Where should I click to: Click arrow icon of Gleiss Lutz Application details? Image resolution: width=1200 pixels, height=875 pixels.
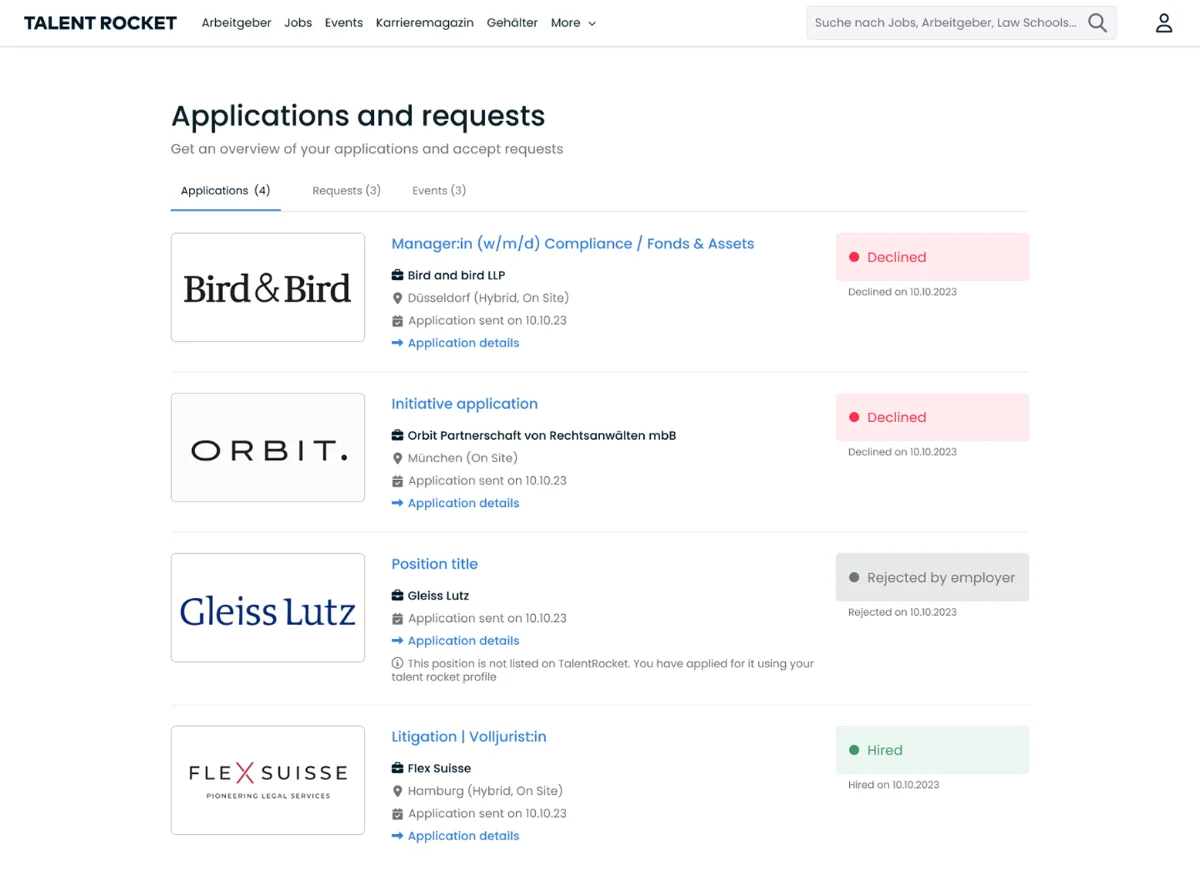[397, 641]
